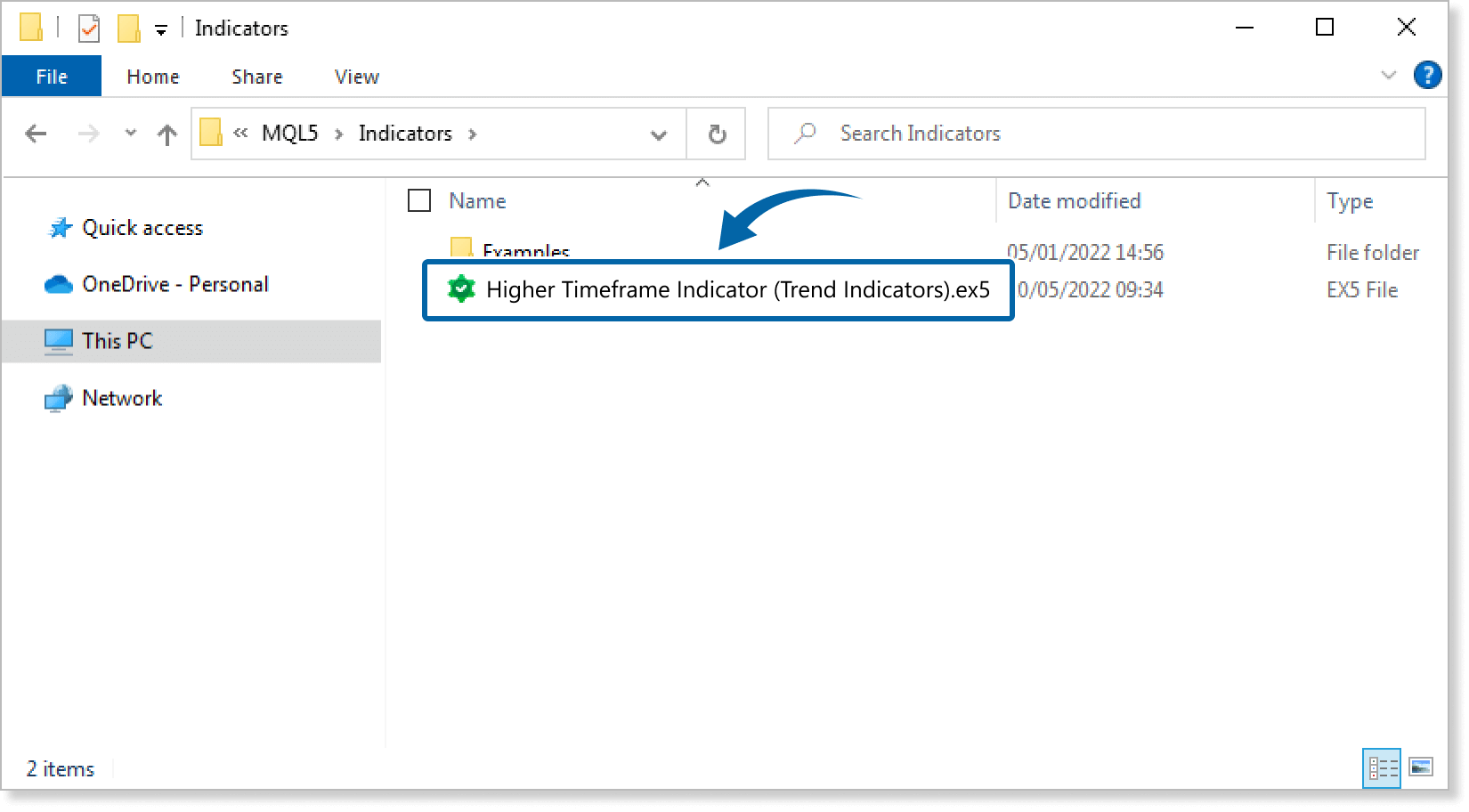Refresh the Indicators folder view
Screen dimensions: 1469x812
pyautogui.click(x=717, y=134)
